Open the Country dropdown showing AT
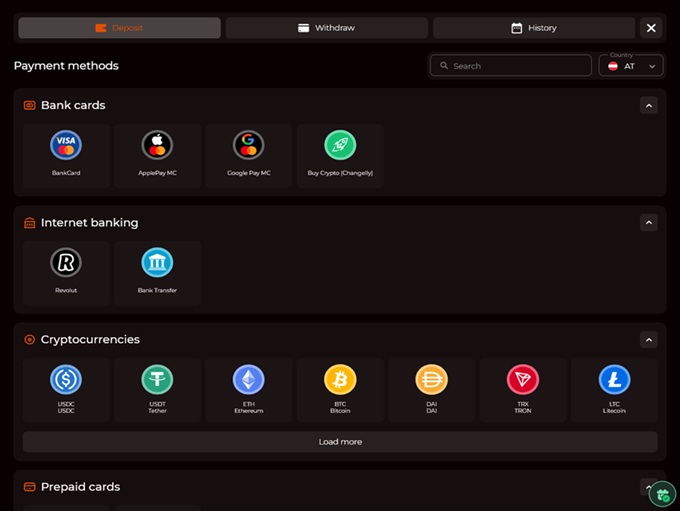The height and width of the screenshot is (511, 680). click(630, 66)
